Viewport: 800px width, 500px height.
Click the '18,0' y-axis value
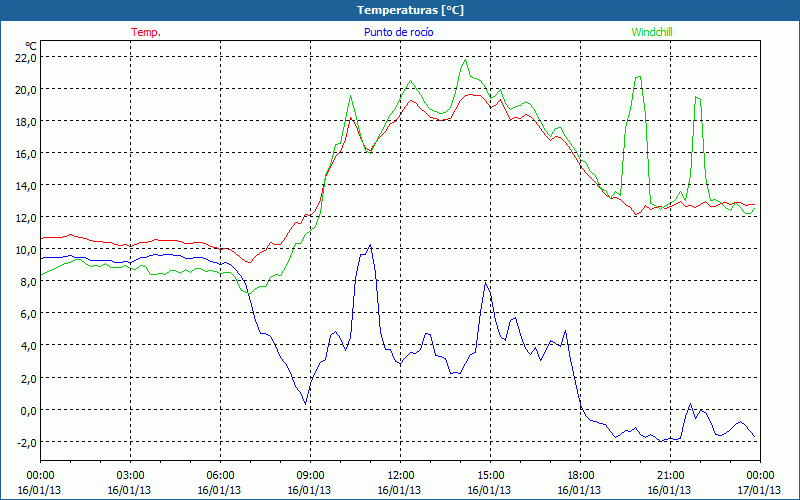(x=27, y=122)
